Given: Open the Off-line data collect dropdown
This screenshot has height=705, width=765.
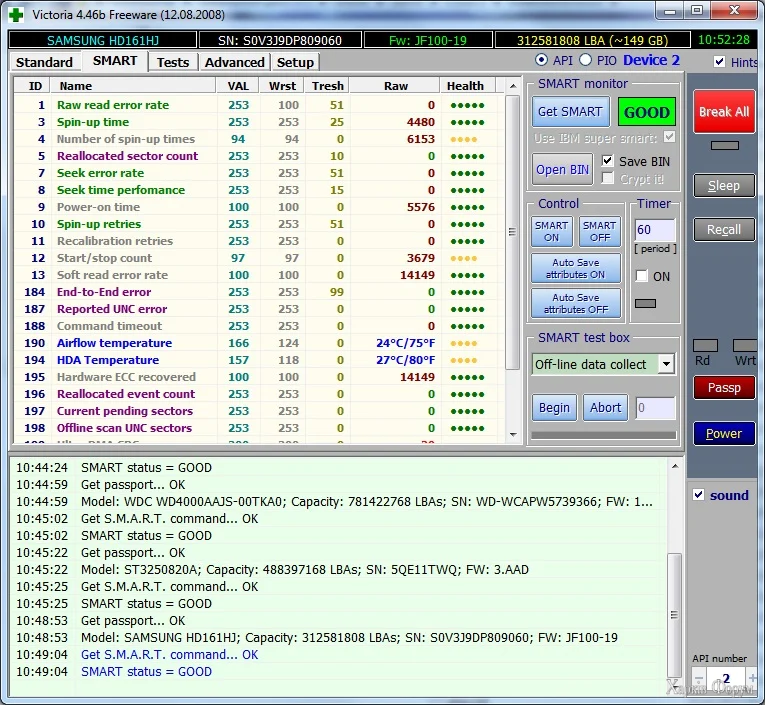Looking at the screenshot, I should (666, 364).
